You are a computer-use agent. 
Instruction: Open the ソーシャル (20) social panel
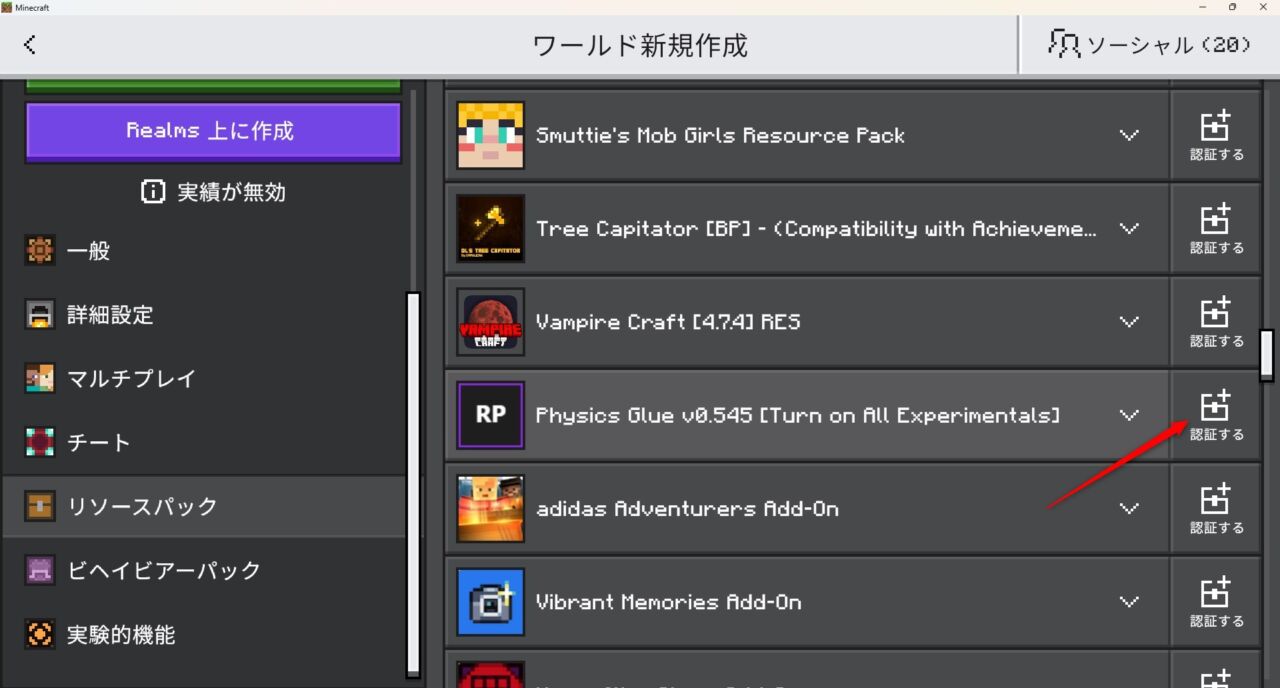pos(1149,44)
